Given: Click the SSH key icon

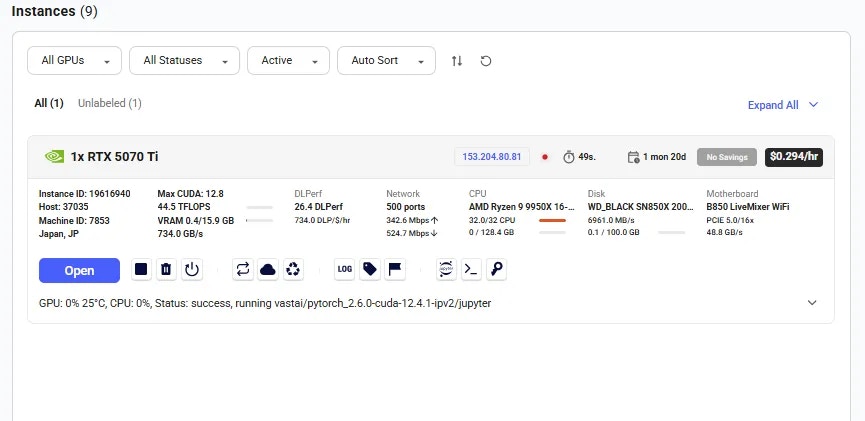Looking at the screenshot, I should click(496, 269).
